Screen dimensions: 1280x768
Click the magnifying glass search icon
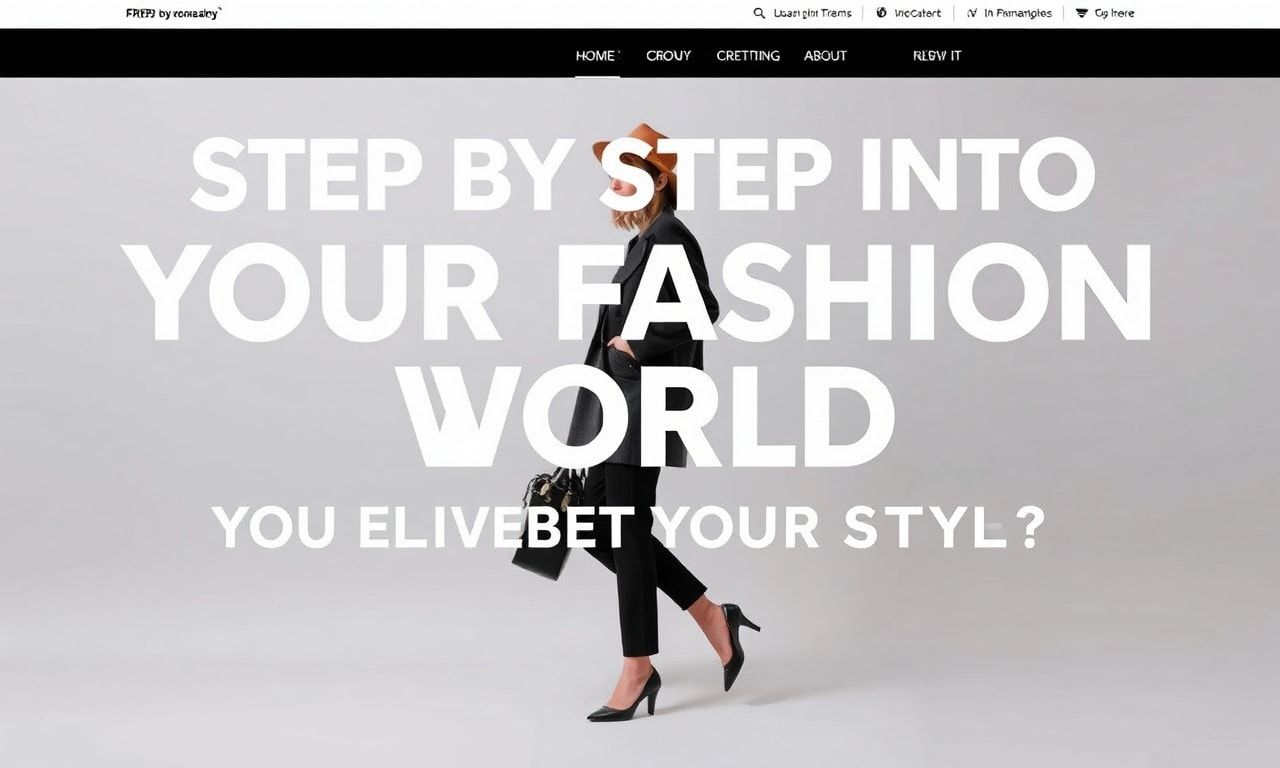tap(759, 13)
